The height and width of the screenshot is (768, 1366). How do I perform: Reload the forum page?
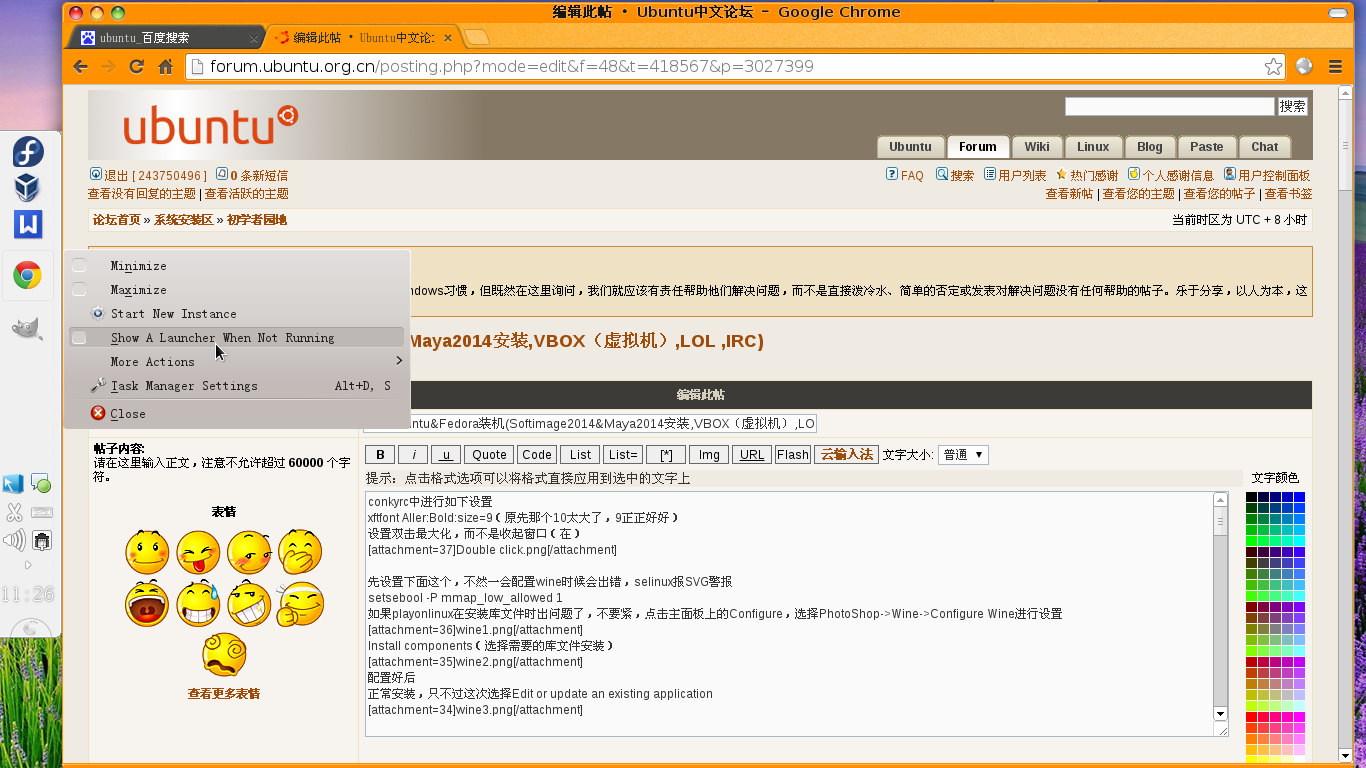[x=137, y=66]
